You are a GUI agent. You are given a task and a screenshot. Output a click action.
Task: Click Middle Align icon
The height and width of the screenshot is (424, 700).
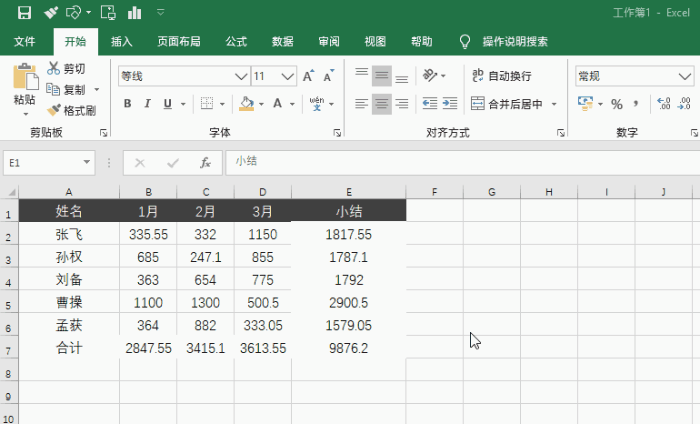point(382,75)
